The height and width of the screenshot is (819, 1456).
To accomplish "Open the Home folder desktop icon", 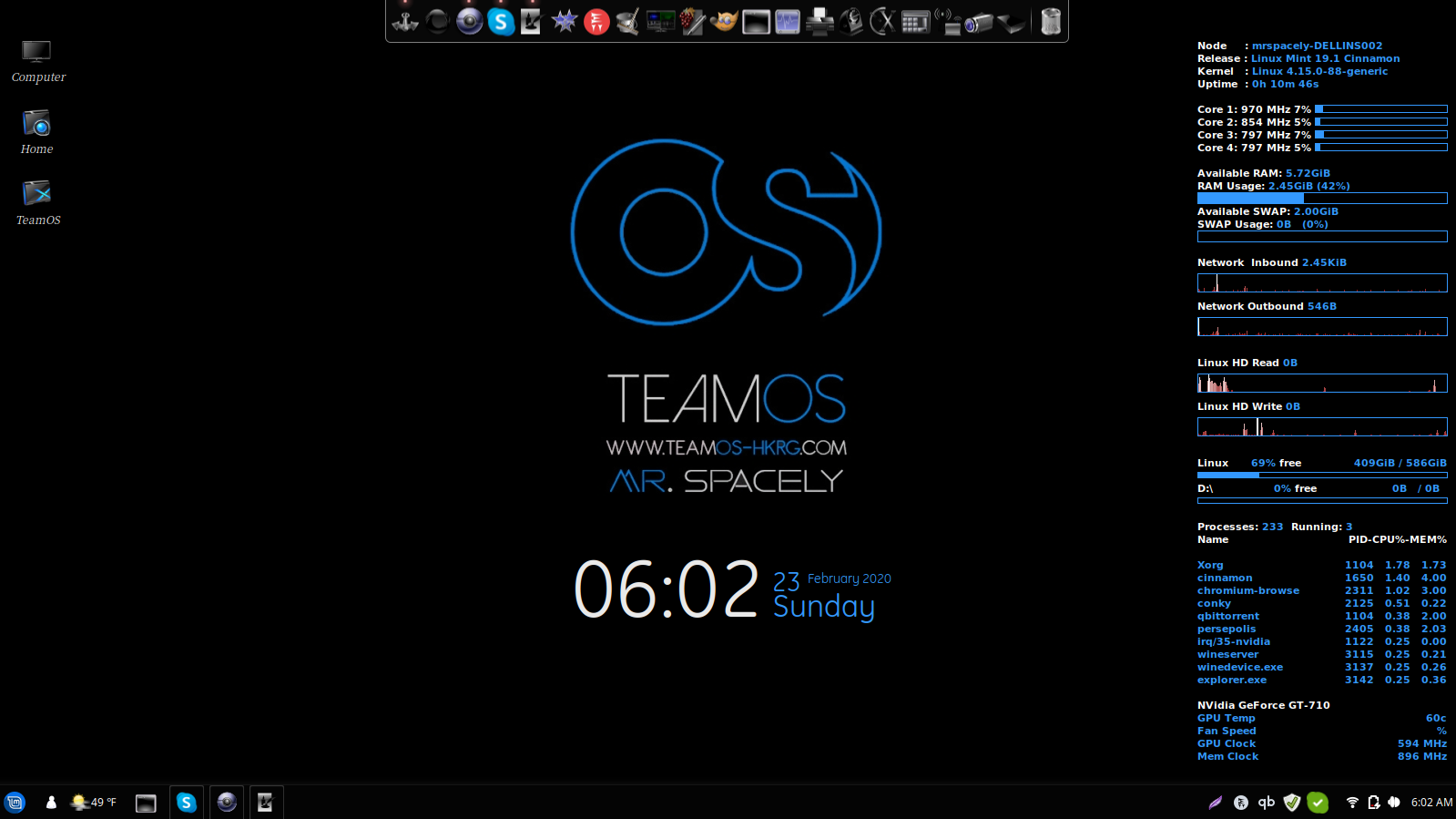I will pyautogui.click(x=36, y=132).
